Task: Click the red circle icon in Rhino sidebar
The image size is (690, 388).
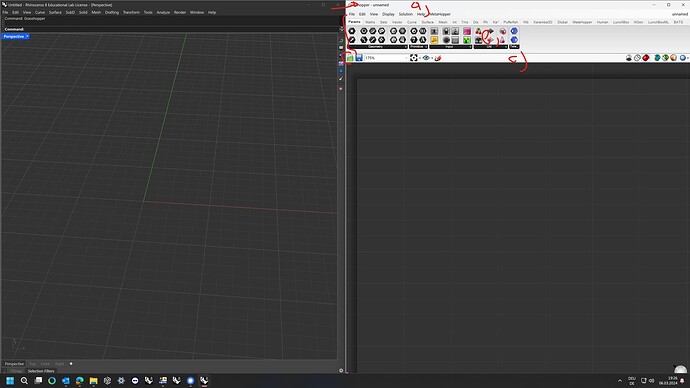Action: coord(341,88)
